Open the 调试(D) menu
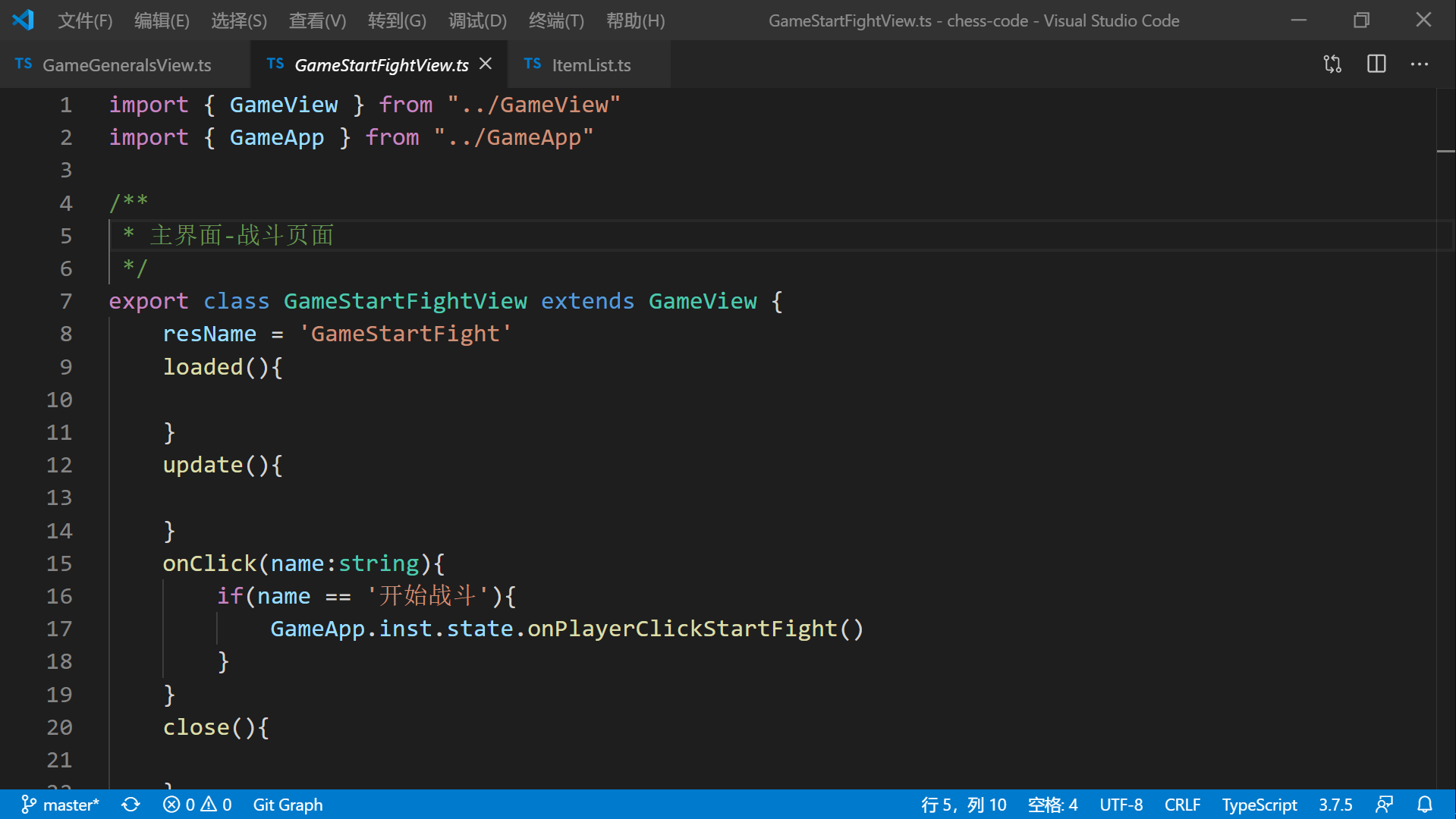This screenshot has height=819, width=1456. click(477, 20)
